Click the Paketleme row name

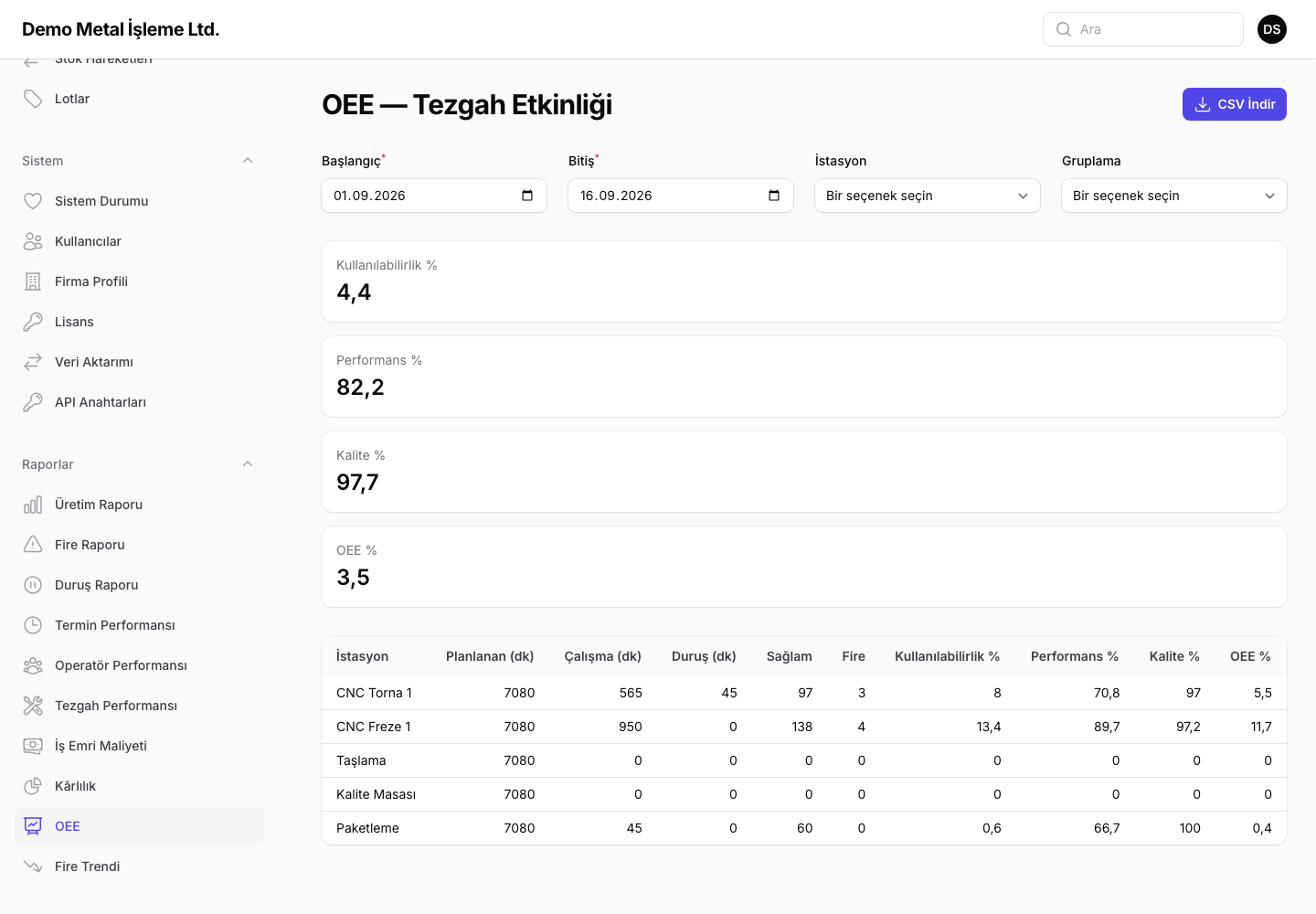pos(367,828)
